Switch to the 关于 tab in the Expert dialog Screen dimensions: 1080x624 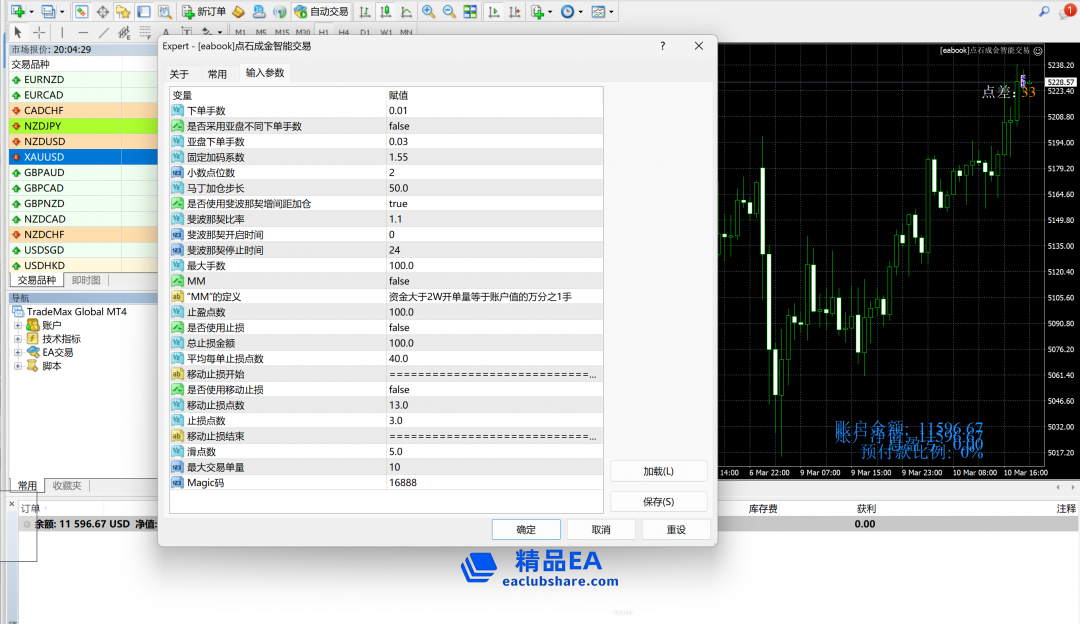coord(179,74)
